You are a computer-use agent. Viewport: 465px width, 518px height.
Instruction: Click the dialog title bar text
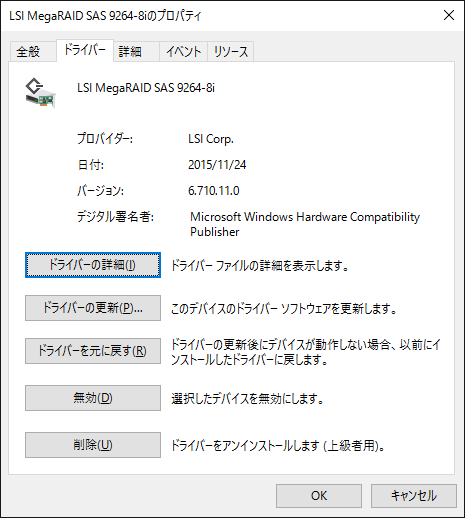105,16
